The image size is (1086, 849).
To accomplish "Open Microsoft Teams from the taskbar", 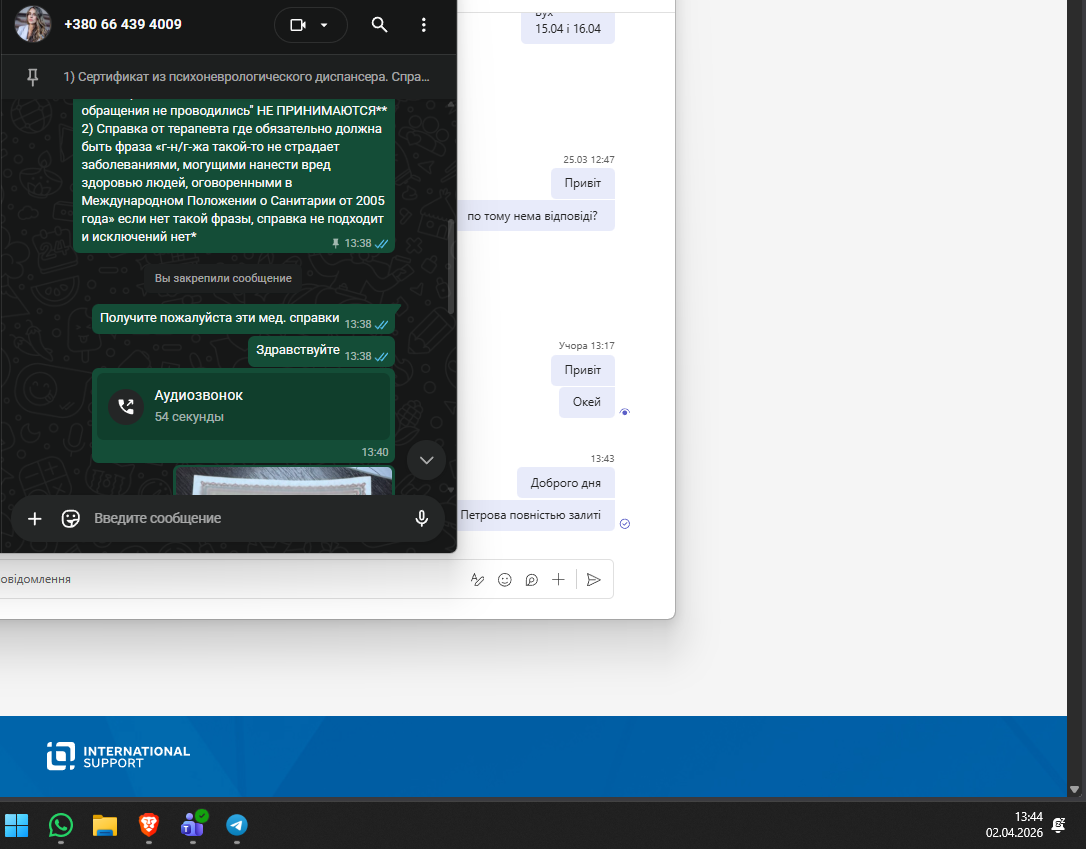I will pyautogui.click(x=193, y=825).
